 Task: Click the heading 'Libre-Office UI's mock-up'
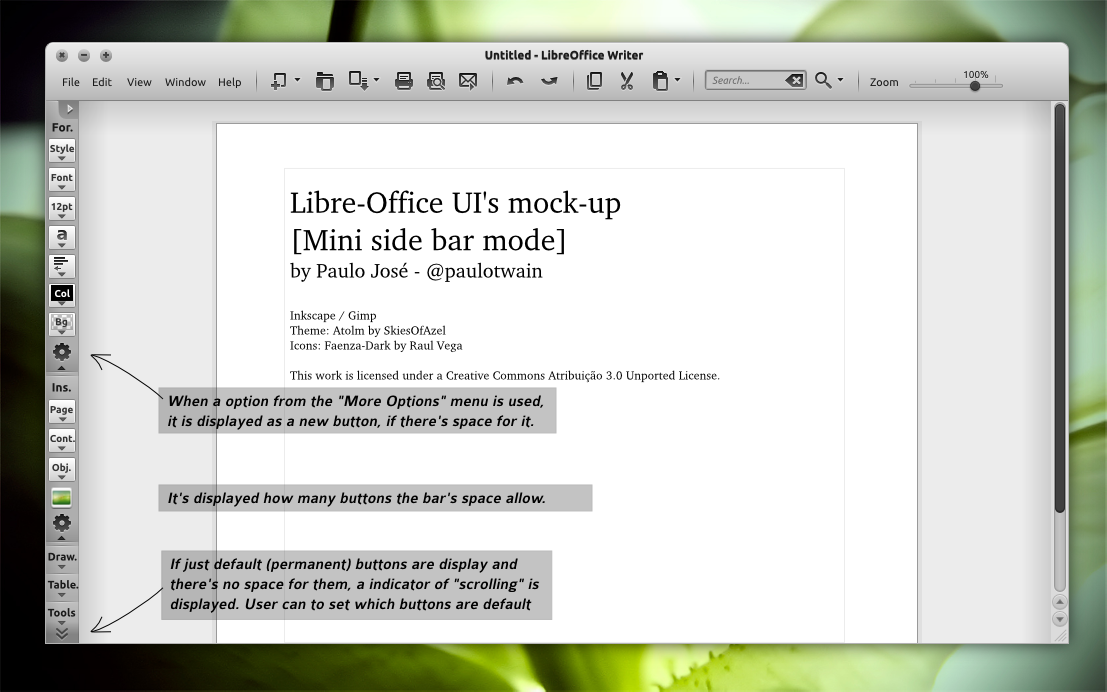[455, 203]
